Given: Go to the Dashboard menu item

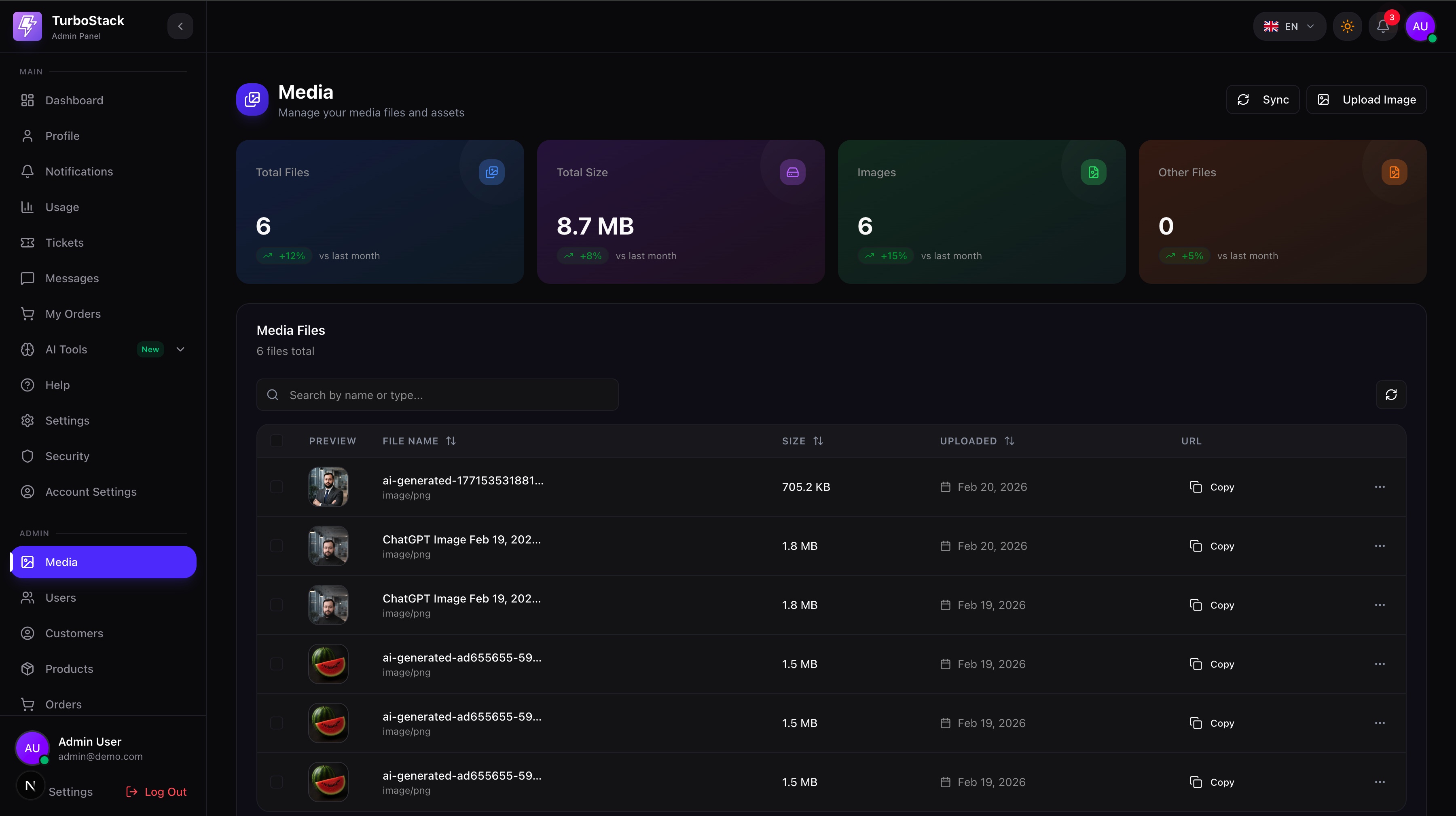Looking at the screenshot, I should click(74, 100).
